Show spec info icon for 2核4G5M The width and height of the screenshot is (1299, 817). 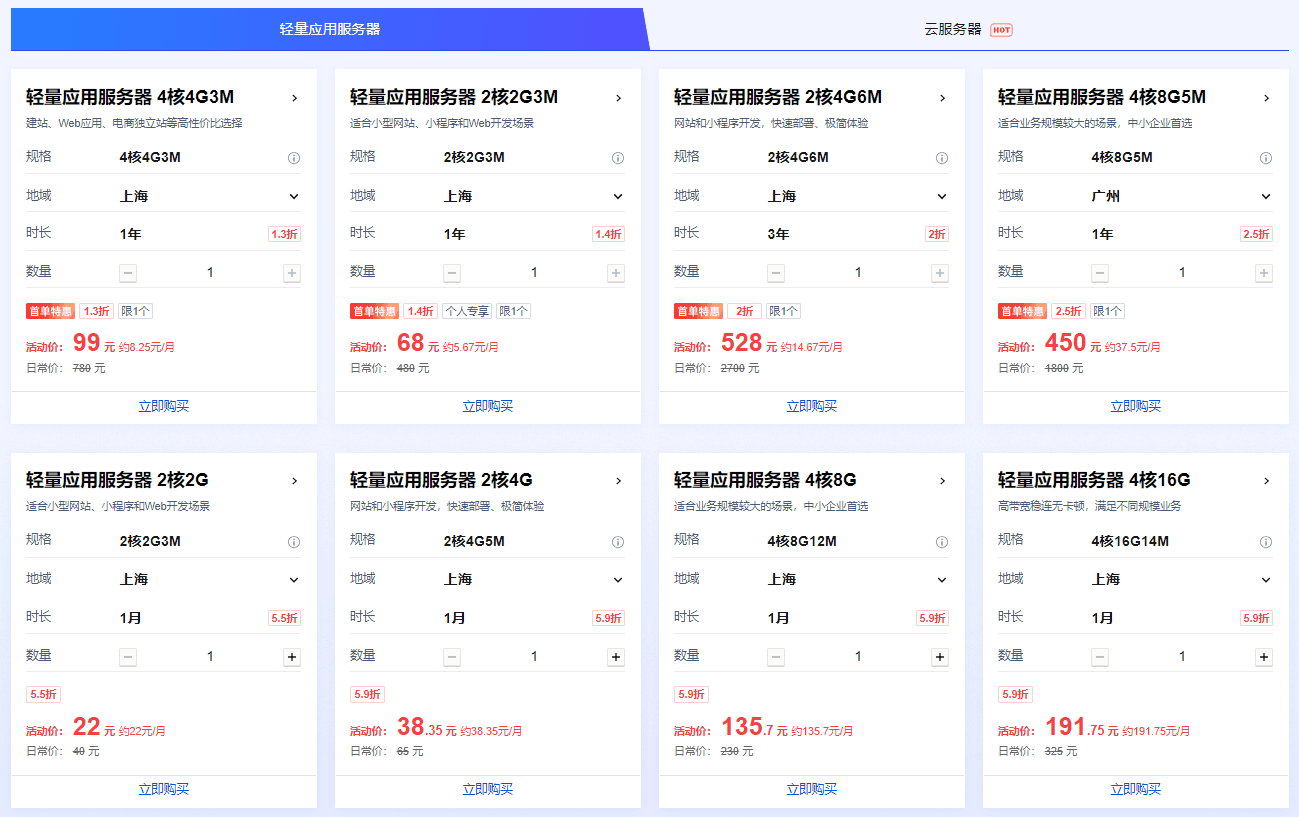pos(618,542)
